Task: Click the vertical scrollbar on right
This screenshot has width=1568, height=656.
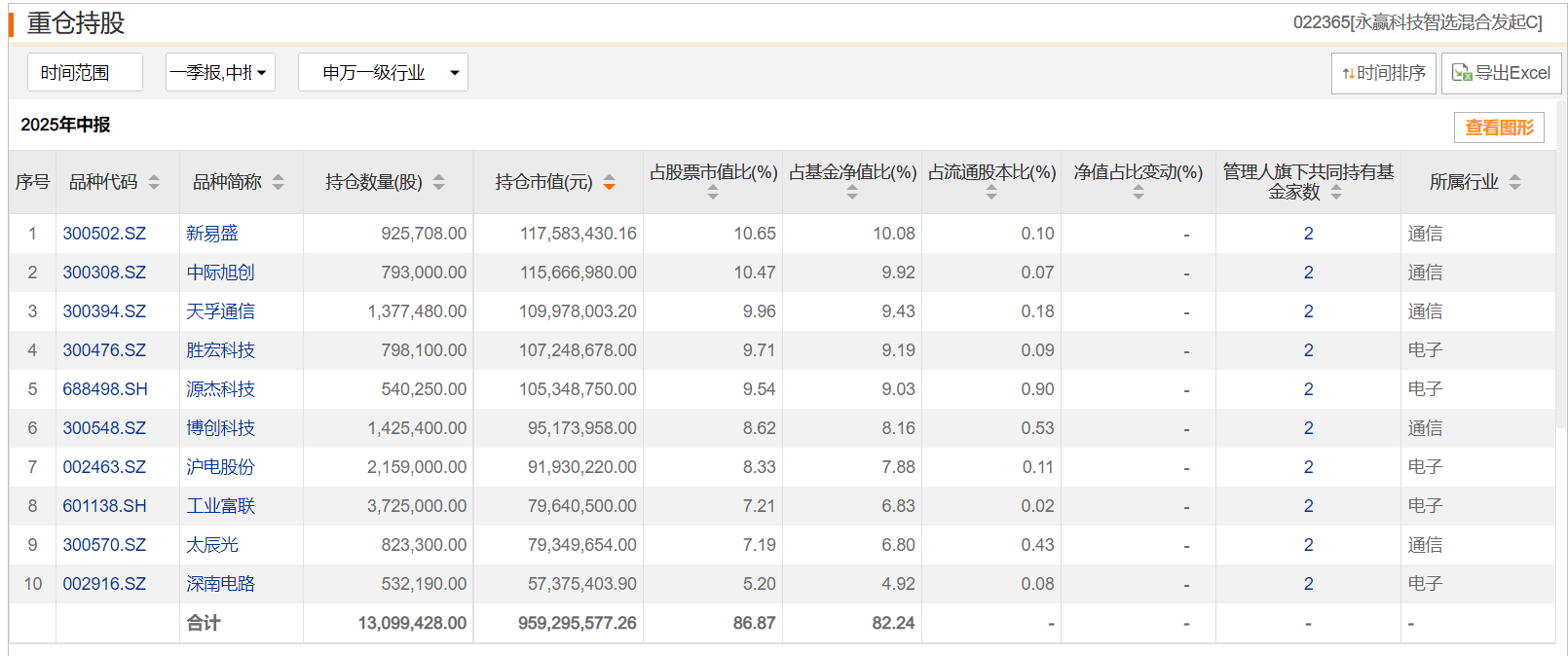Action: coord(1561,263)
